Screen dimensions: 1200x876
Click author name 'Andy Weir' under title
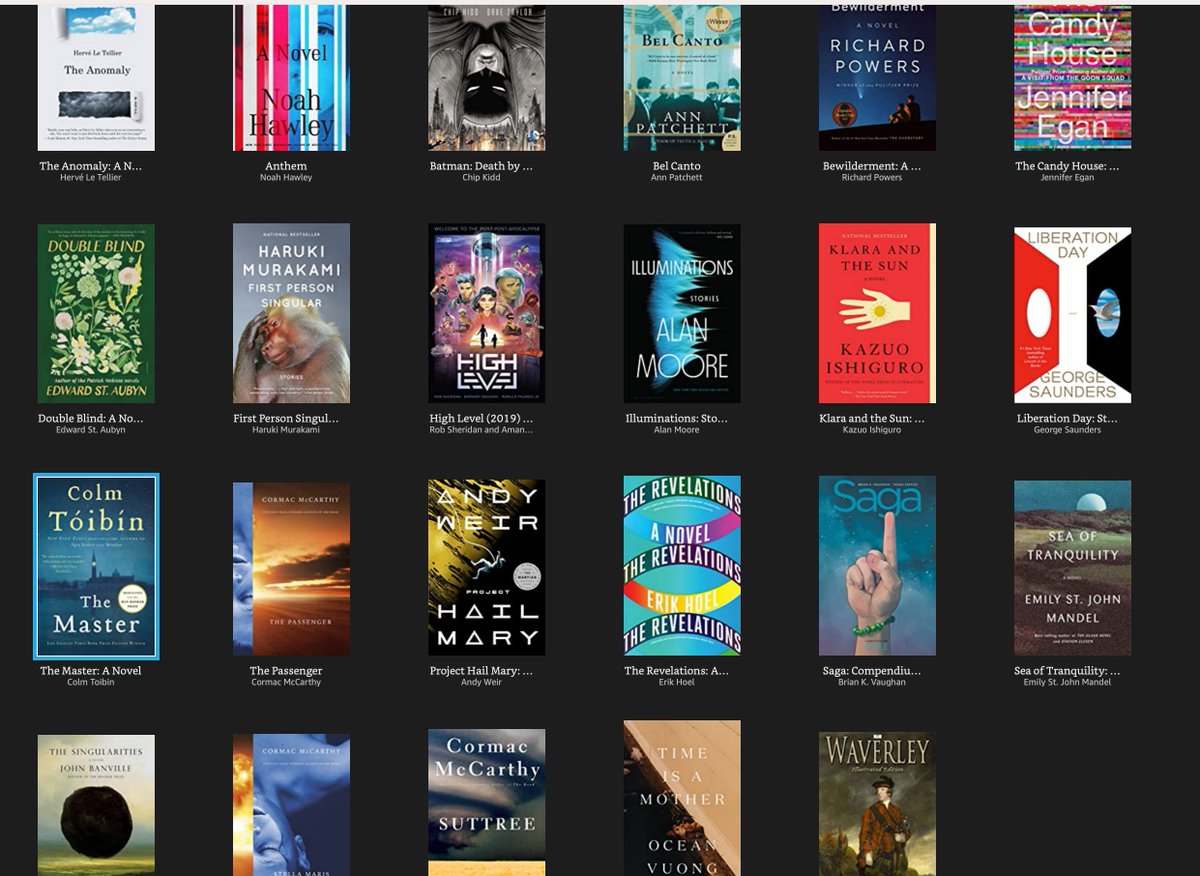click(481, 682)
